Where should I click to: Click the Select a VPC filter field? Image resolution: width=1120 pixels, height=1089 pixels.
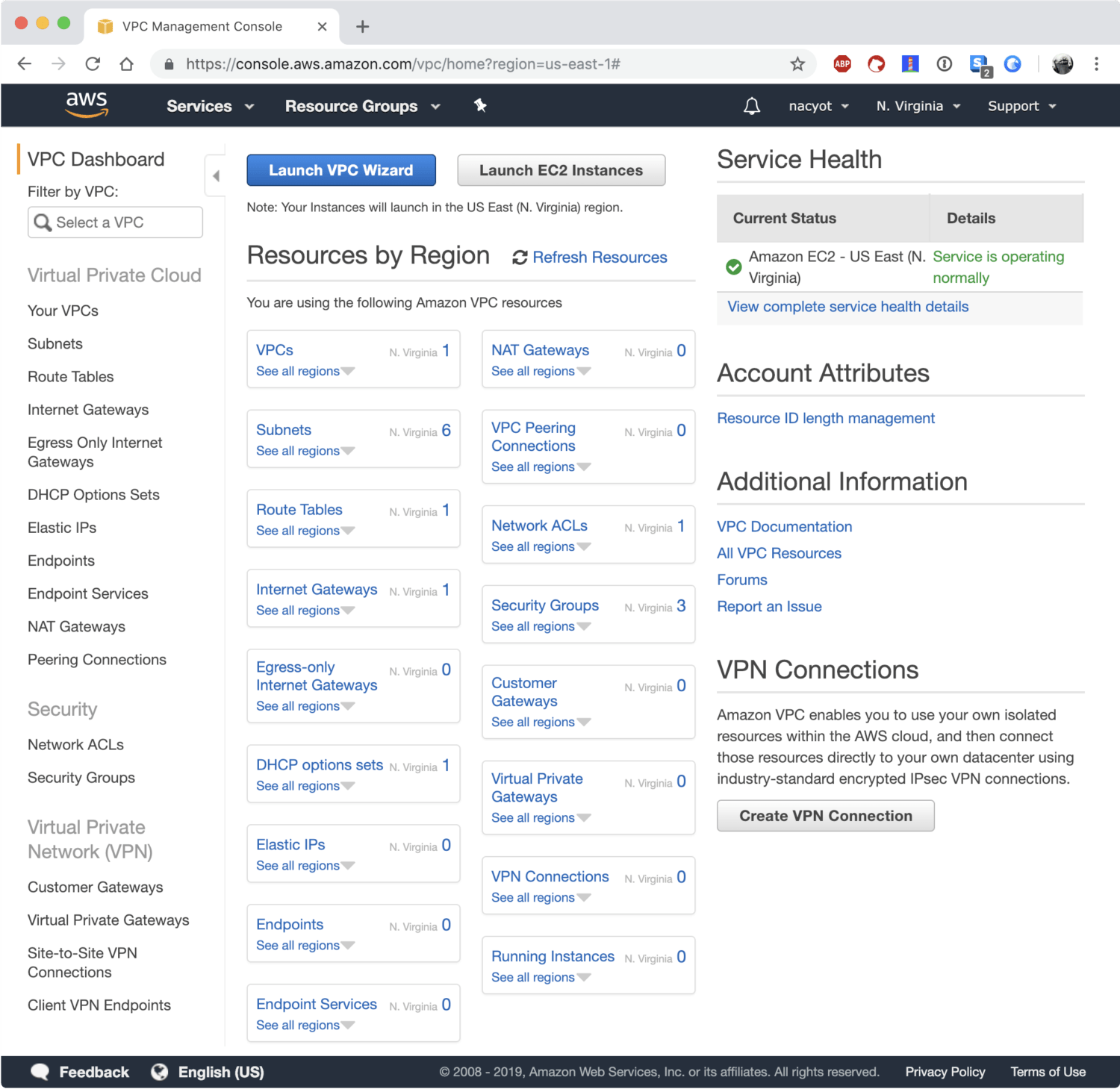coord(115,222)
